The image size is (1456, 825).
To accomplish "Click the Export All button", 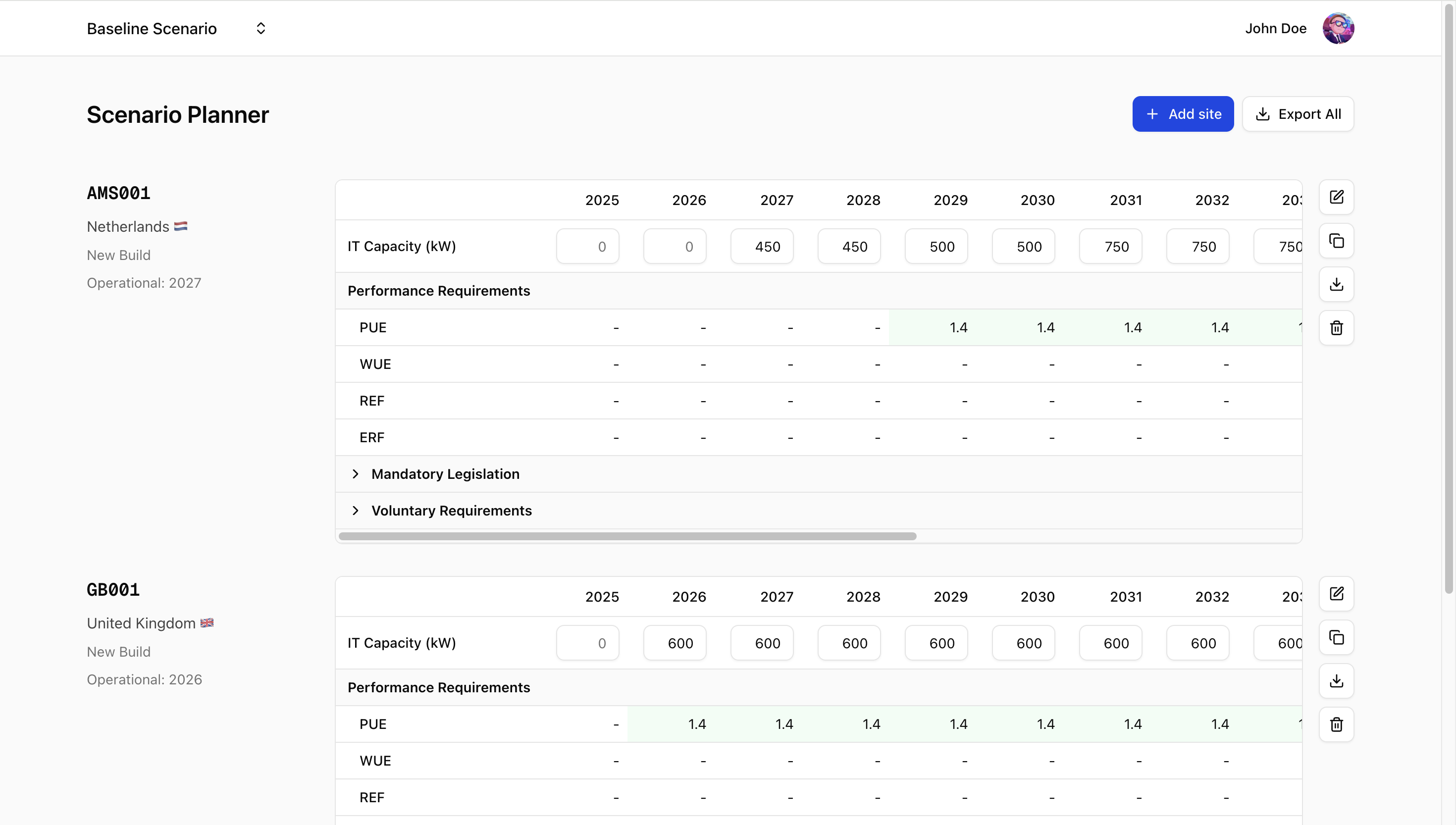I will [1298, 113].
